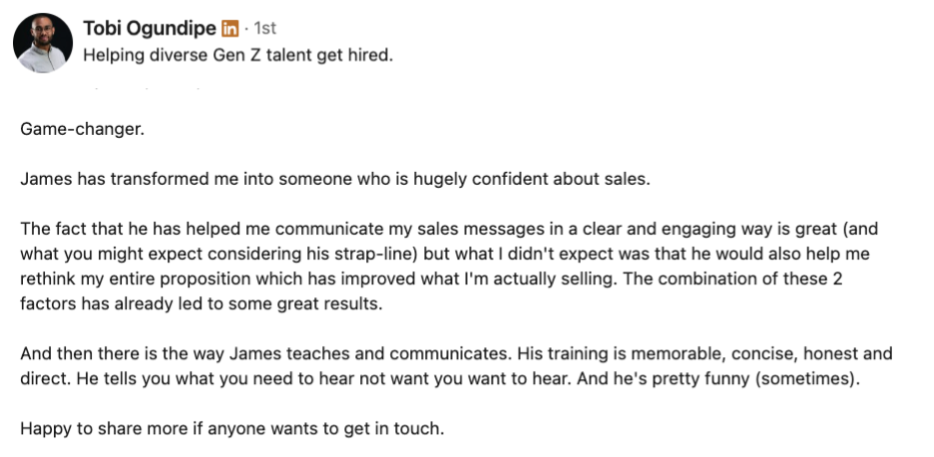
Task: Select the headline about Gen Z talent
Action: (238, 56)
